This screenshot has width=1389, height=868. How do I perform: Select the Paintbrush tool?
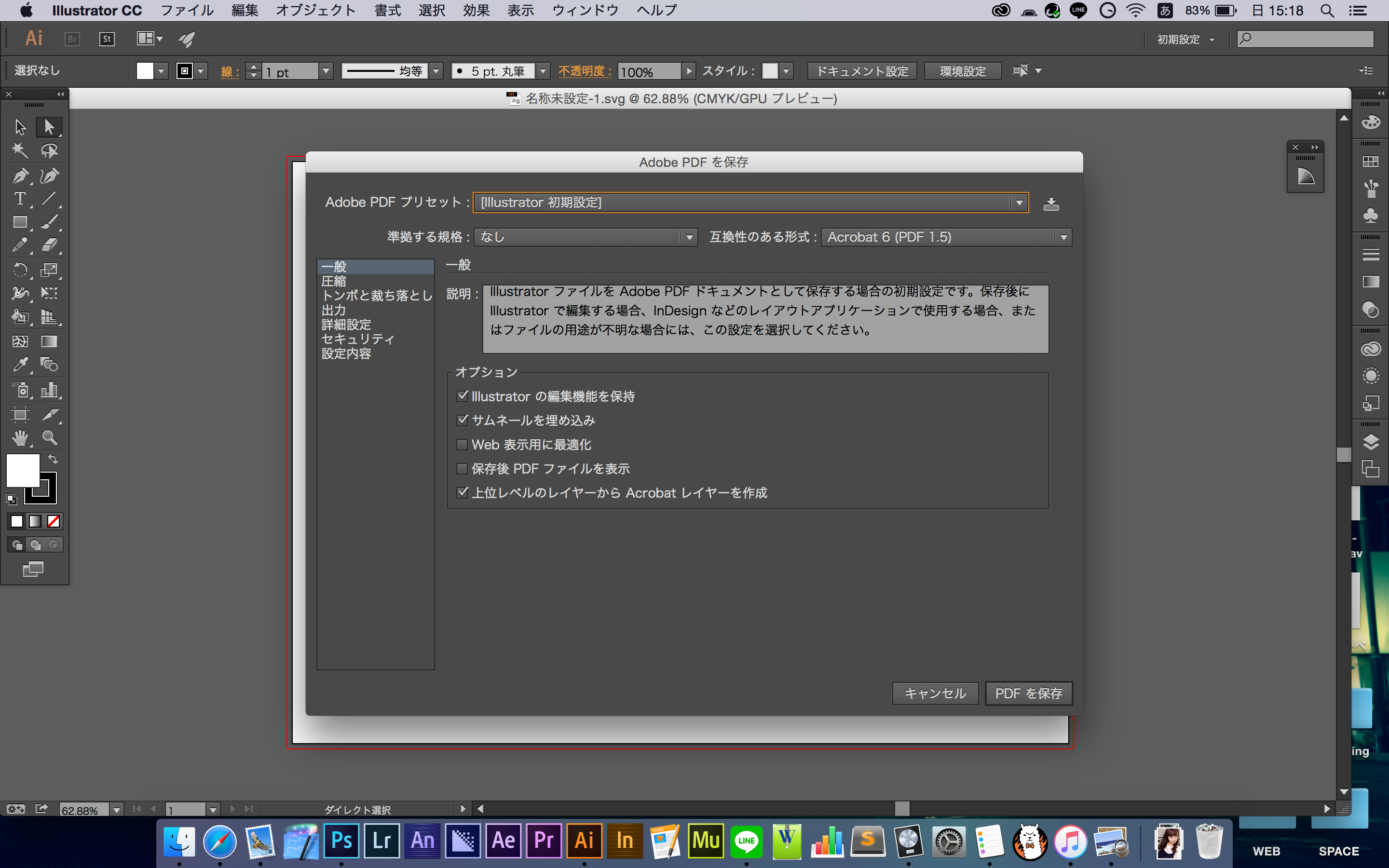[x=49, y=222]
